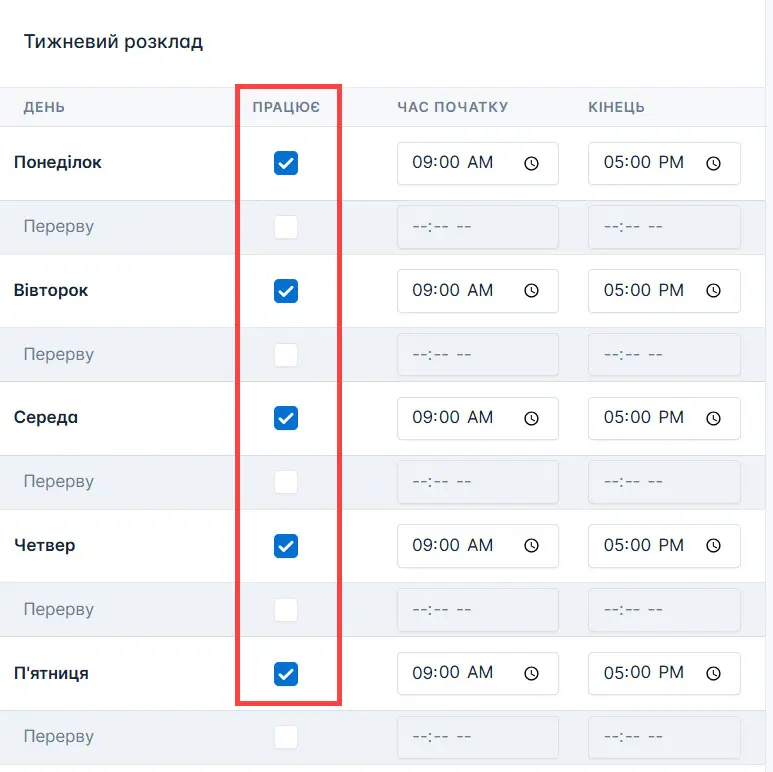Click the Вівторок break end time field

click(x=664, y=355)
